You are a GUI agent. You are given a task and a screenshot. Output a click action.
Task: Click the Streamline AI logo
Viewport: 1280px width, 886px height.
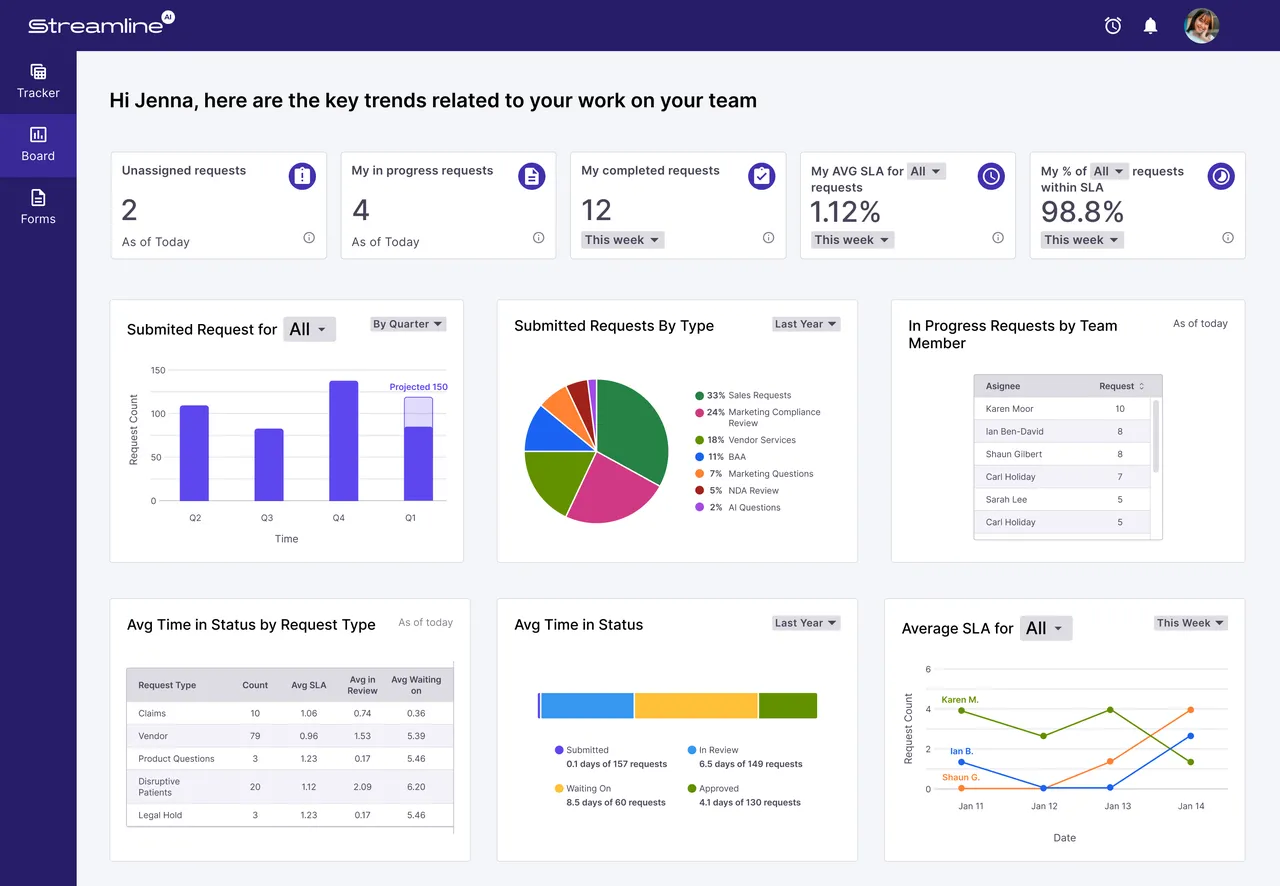coord(101,24)
